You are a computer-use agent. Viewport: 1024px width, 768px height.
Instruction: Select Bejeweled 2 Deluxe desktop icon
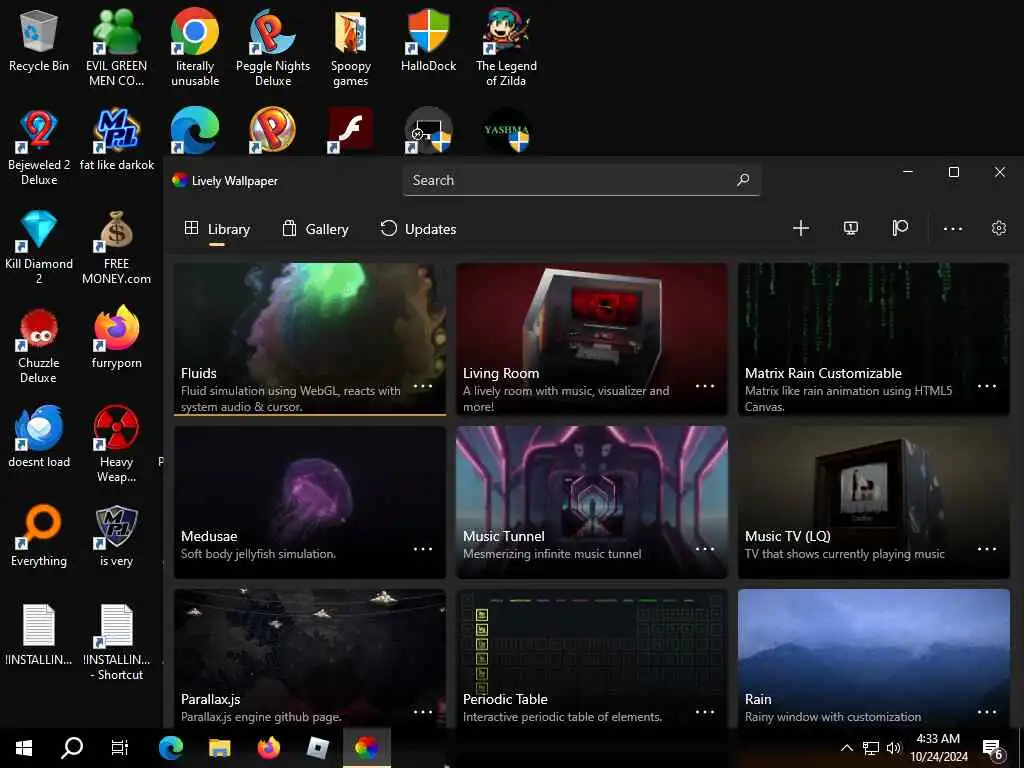tap(39, 148)
